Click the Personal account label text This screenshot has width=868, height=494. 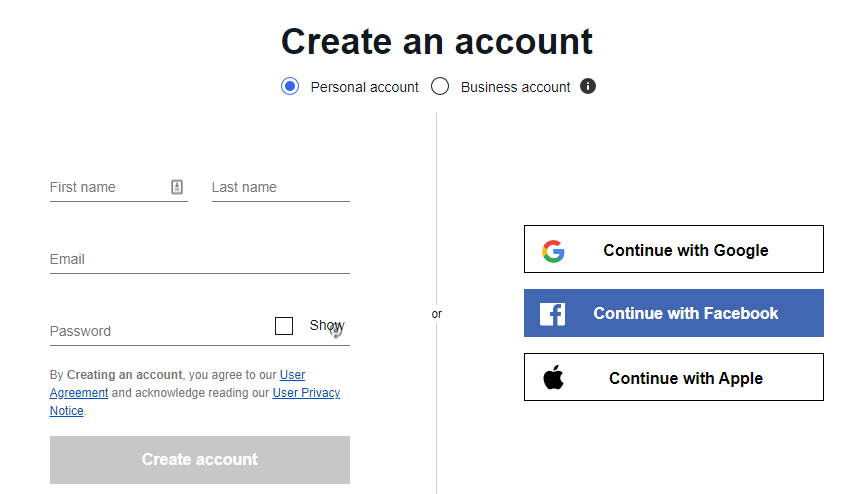(364, 87)
